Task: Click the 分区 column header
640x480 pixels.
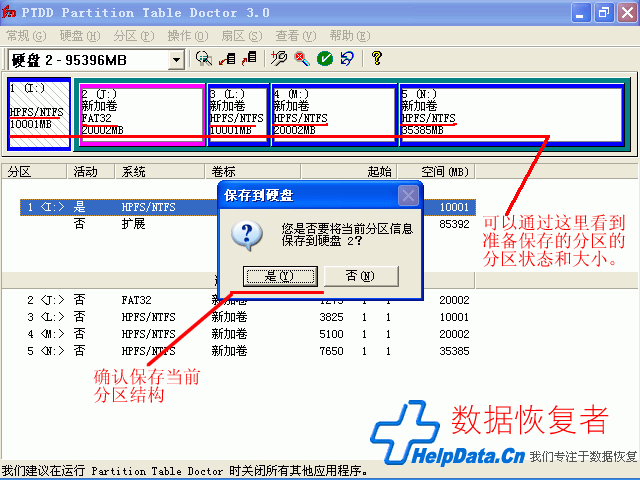Action: (34, 171)
